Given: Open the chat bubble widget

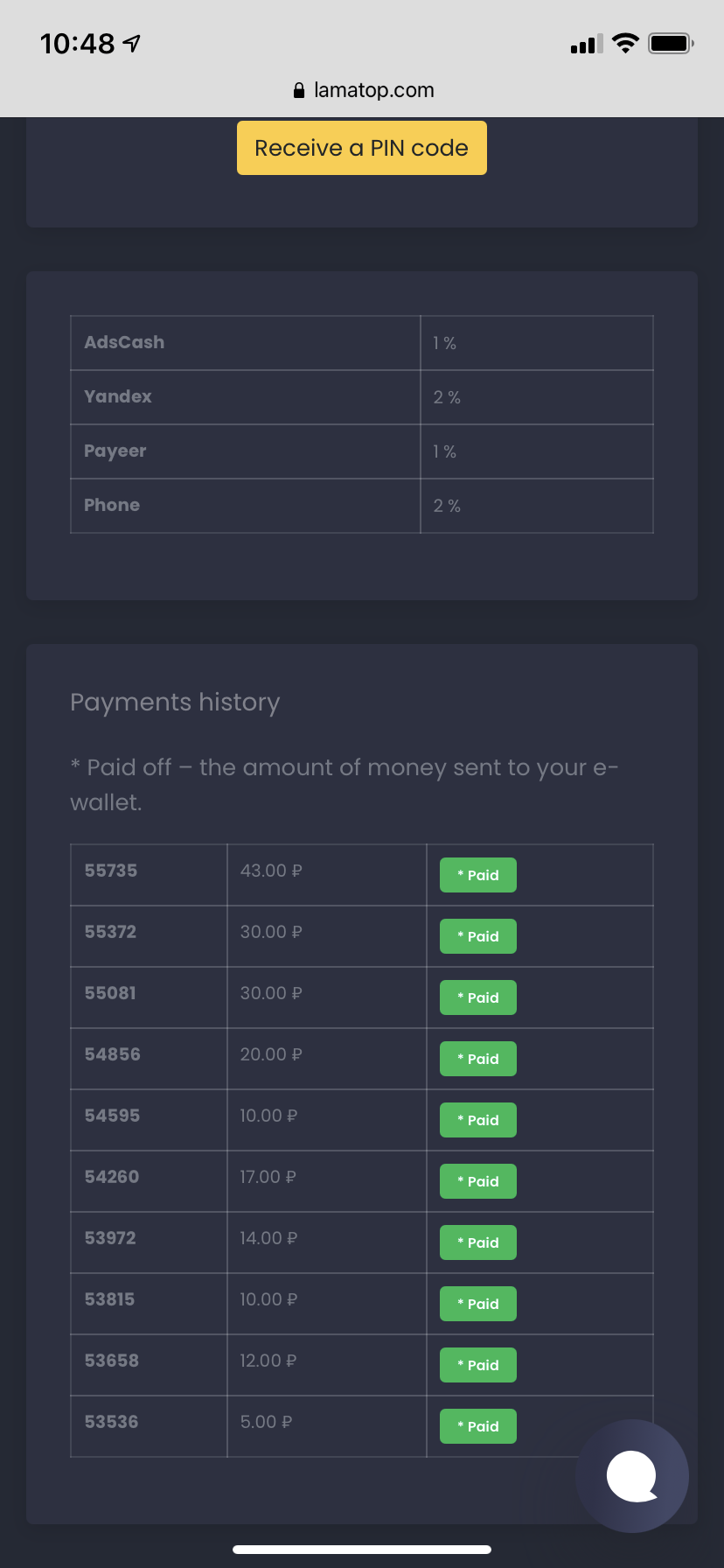Looking at the screenshot, I should (632, 1475).
